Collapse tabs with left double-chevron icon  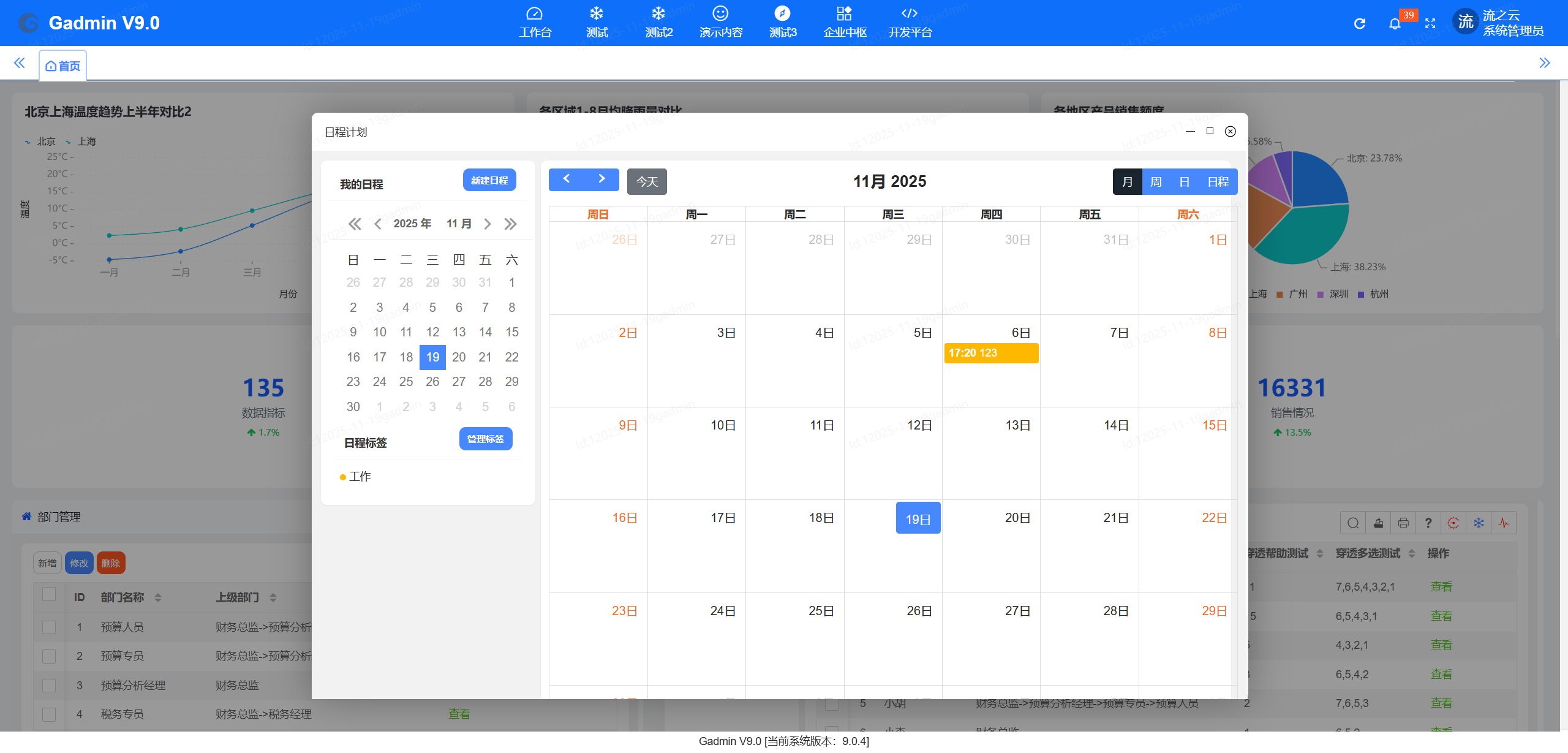tap(20, 63)
